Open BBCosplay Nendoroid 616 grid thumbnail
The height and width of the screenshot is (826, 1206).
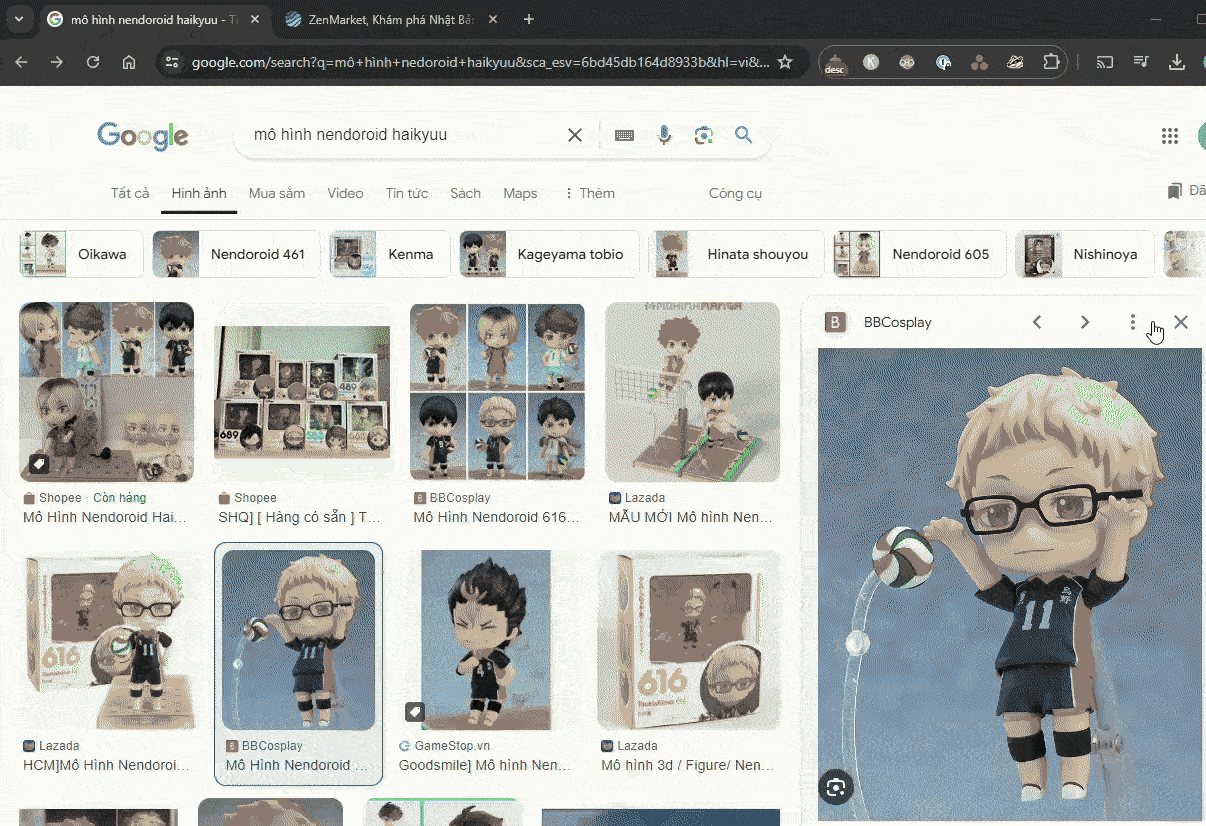pyautogui.click(x=497, y=392)
